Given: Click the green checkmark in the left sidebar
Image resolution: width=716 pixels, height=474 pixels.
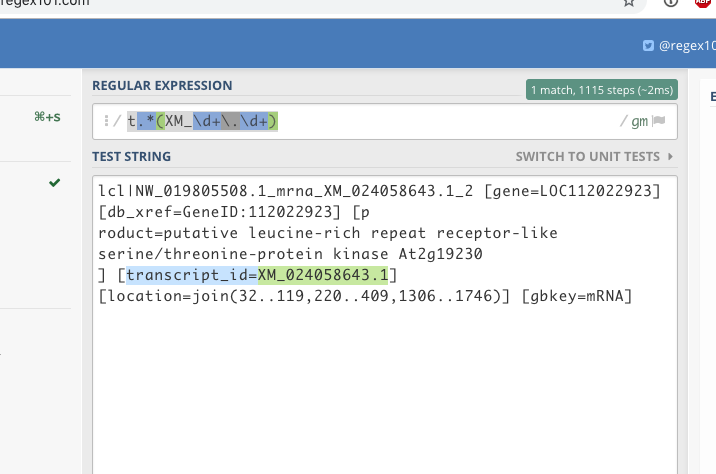Looking at the screenshot, I should [x=55, y=183].
